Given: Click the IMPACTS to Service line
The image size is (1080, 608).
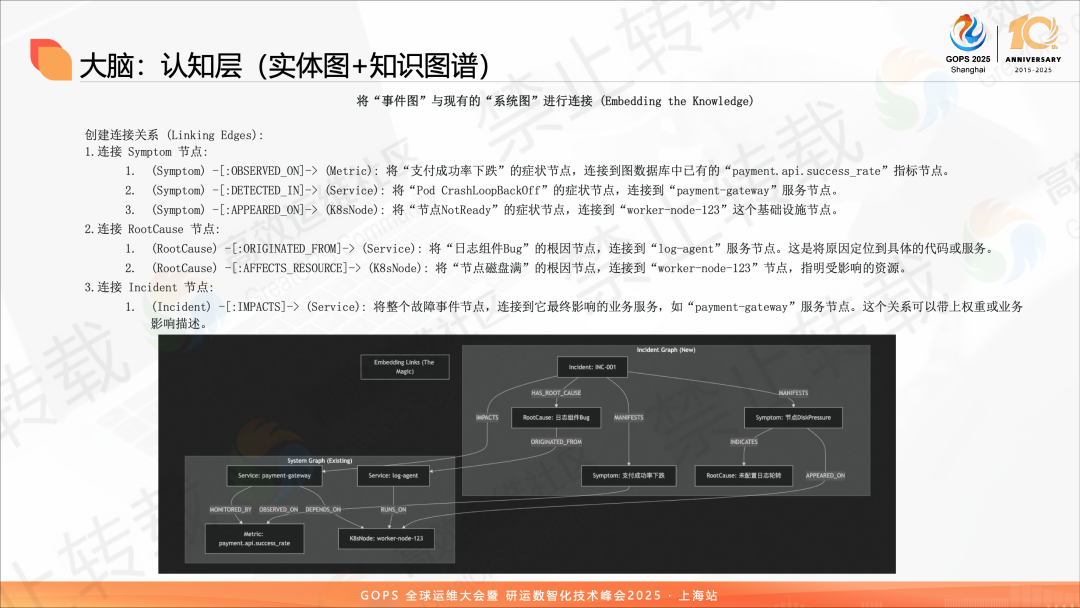Looking at the screenshot, I should click(574, 315).
